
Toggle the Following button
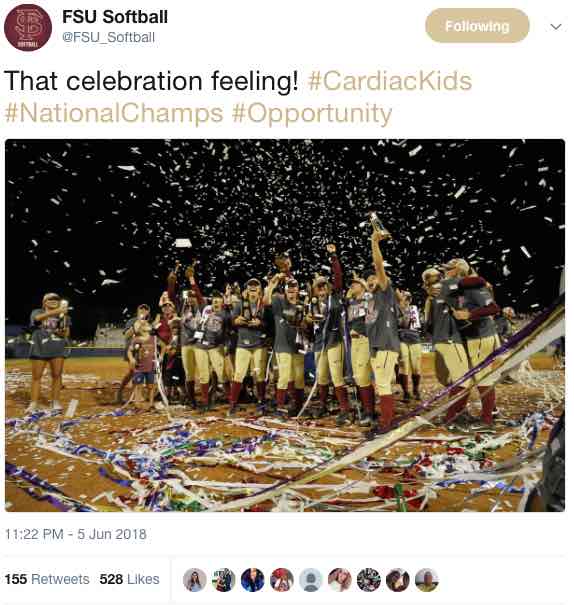pyautogui.click(x=477, y=26)
